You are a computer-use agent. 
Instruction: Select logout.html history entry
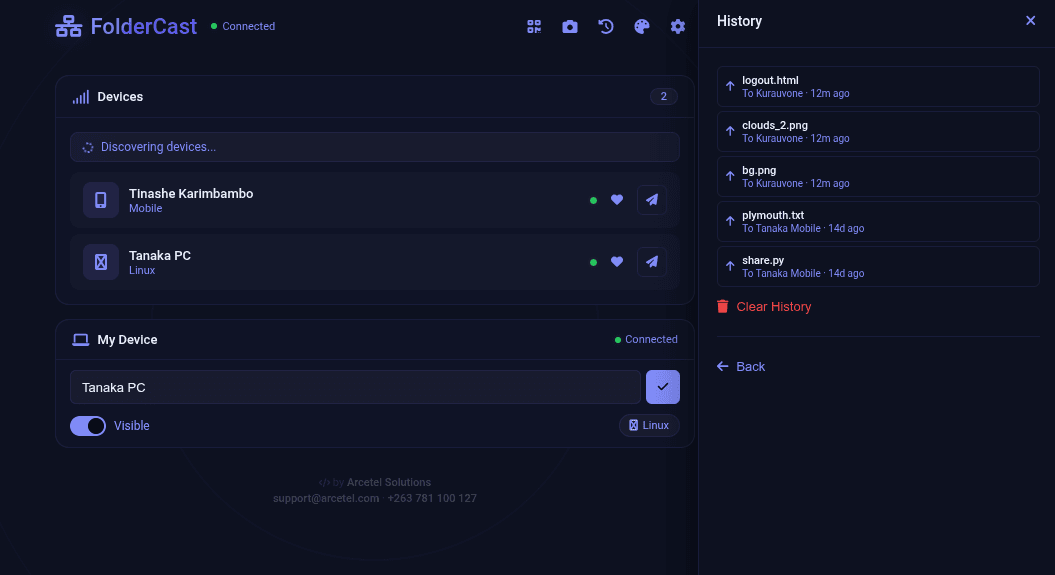click(878, 86)
